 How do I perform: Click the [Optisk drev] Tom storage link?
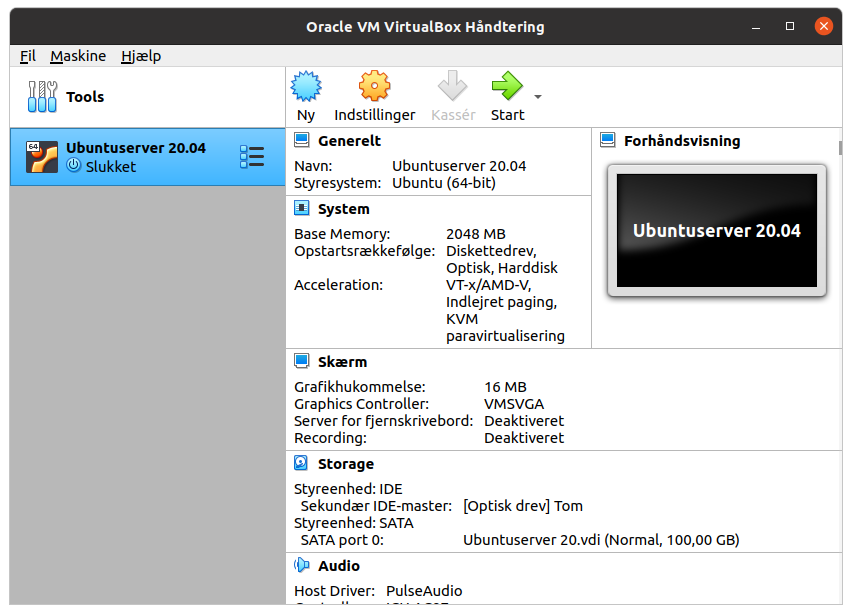[x=523, y=506]
